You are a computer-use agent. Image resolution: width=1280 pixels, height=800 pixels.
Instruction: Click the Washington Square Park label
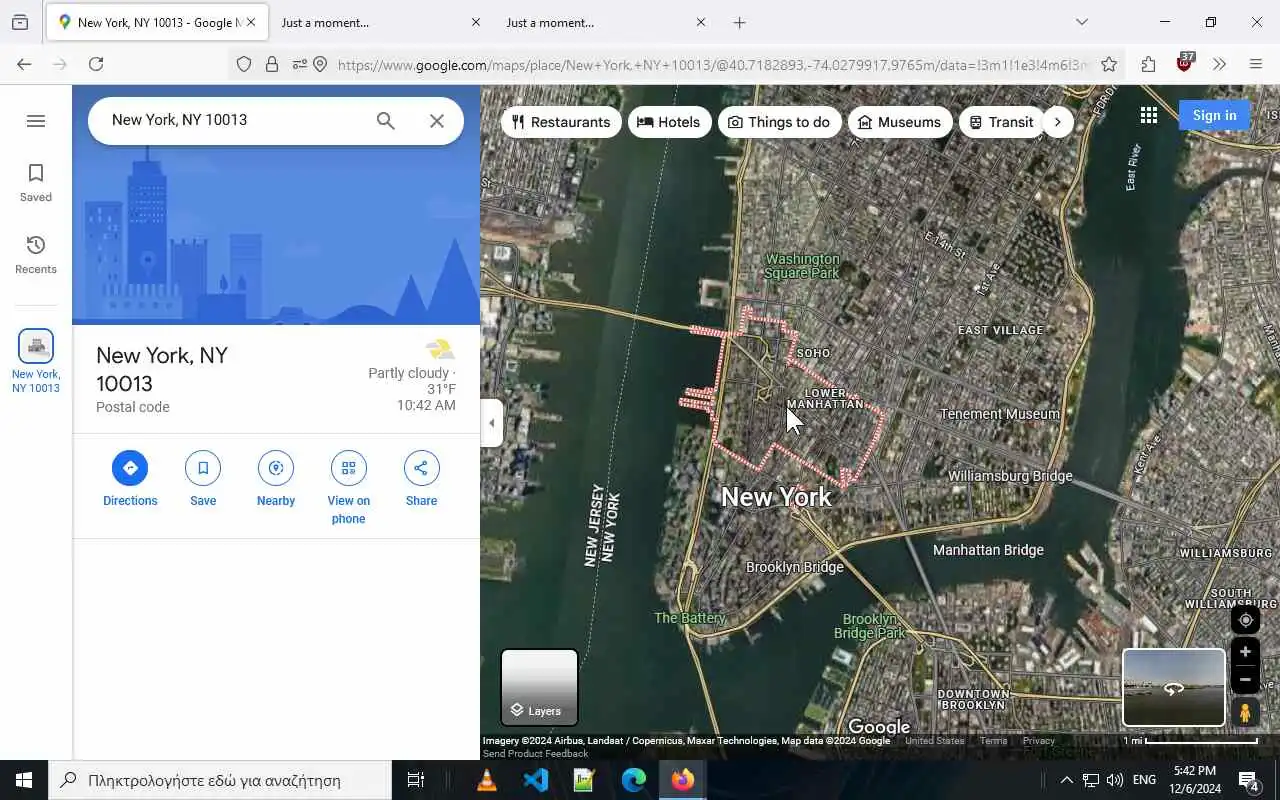[x=802, y=266]
